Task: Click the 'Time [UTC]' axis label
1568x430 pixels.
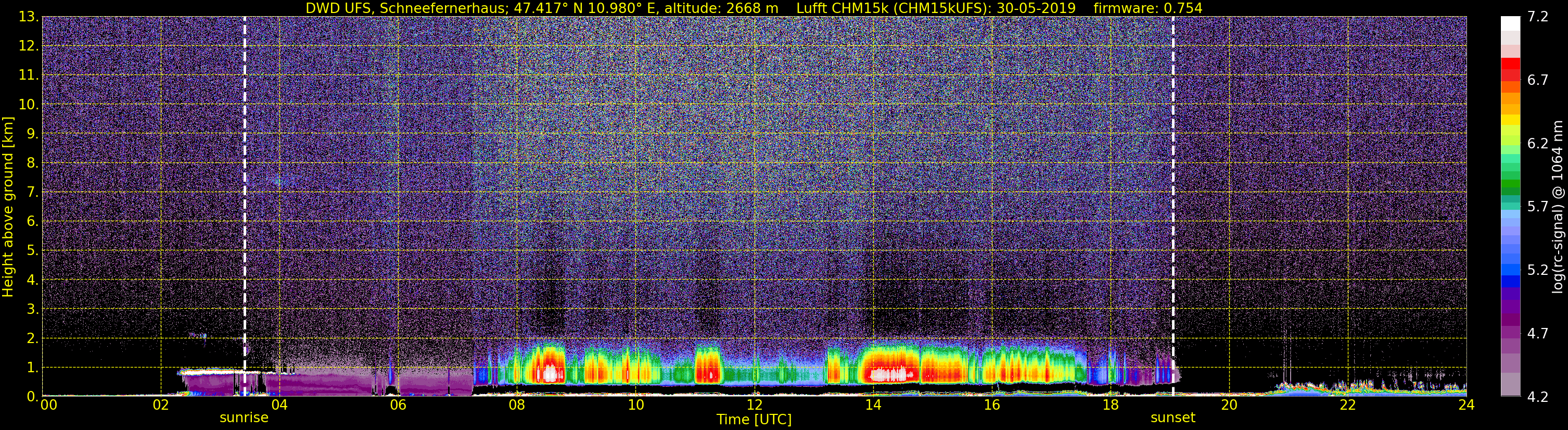Action: pos(754,420)
